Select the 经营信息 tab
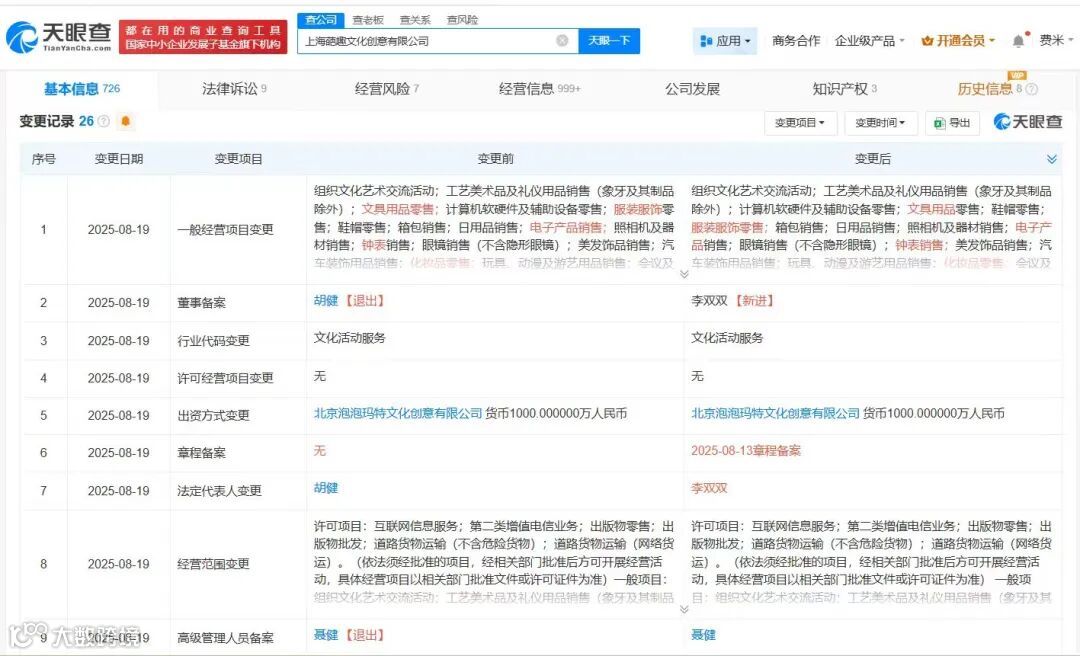This screenshot has height=656, width=1080. pyautogui.click(x=540, y=89)
